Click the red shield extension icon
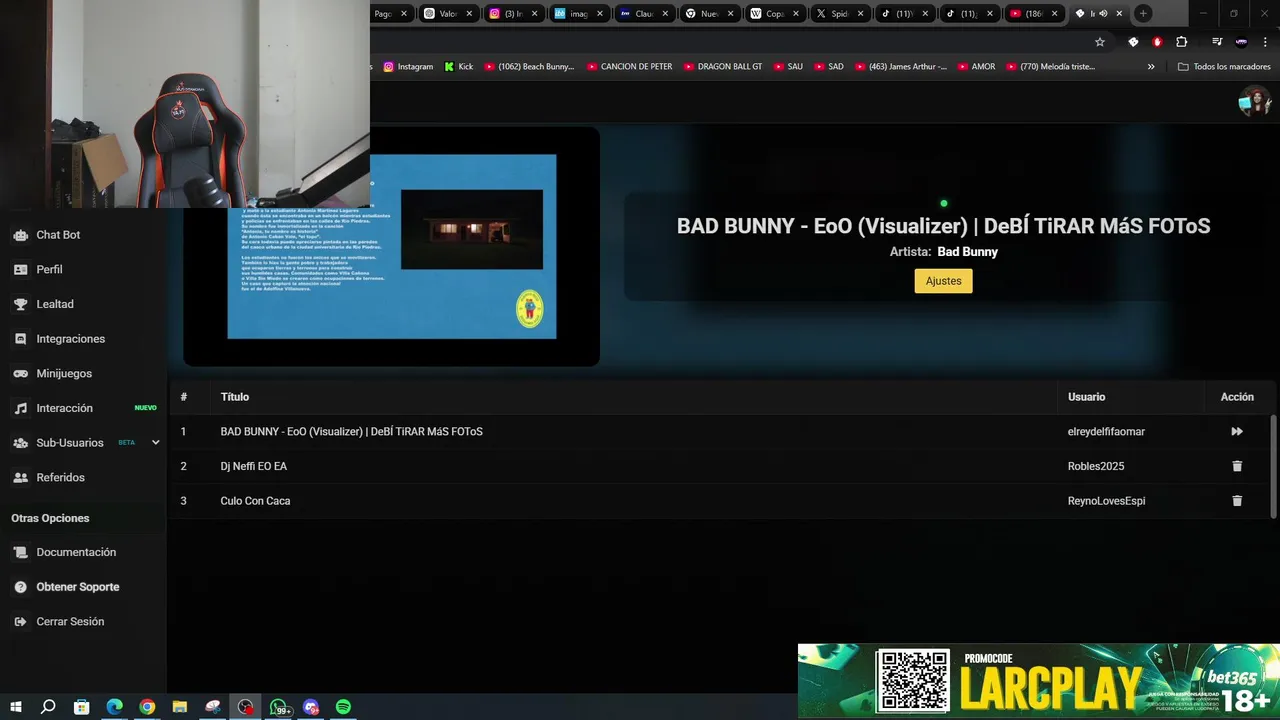The width and height of the screenshot is (1280, 720). point(1157,42)
